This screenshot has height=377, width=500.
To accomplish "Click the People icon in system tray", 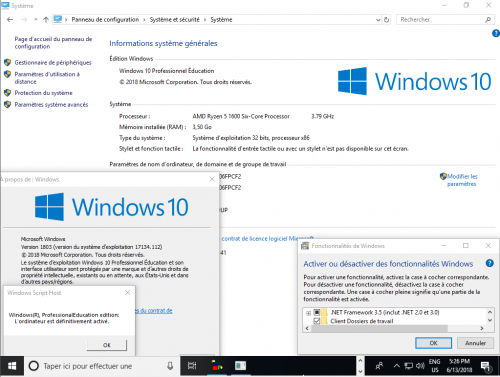I will coord(379,366).
